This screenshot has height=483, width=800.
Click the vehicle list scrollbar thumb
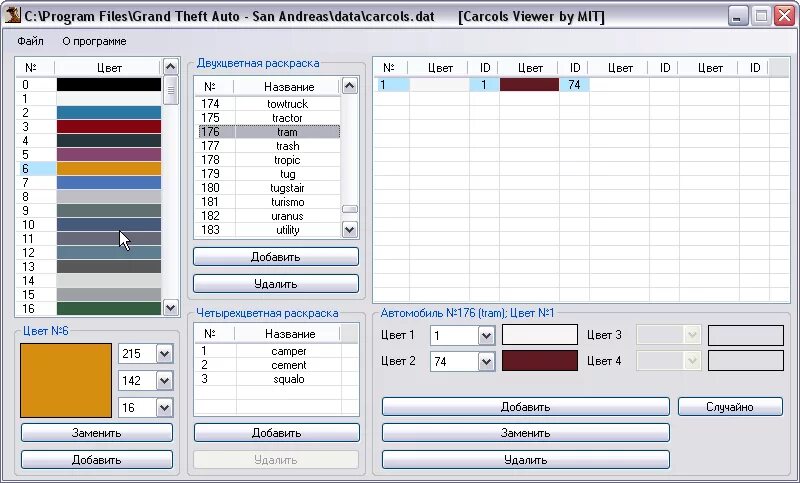tap(349, 209)
